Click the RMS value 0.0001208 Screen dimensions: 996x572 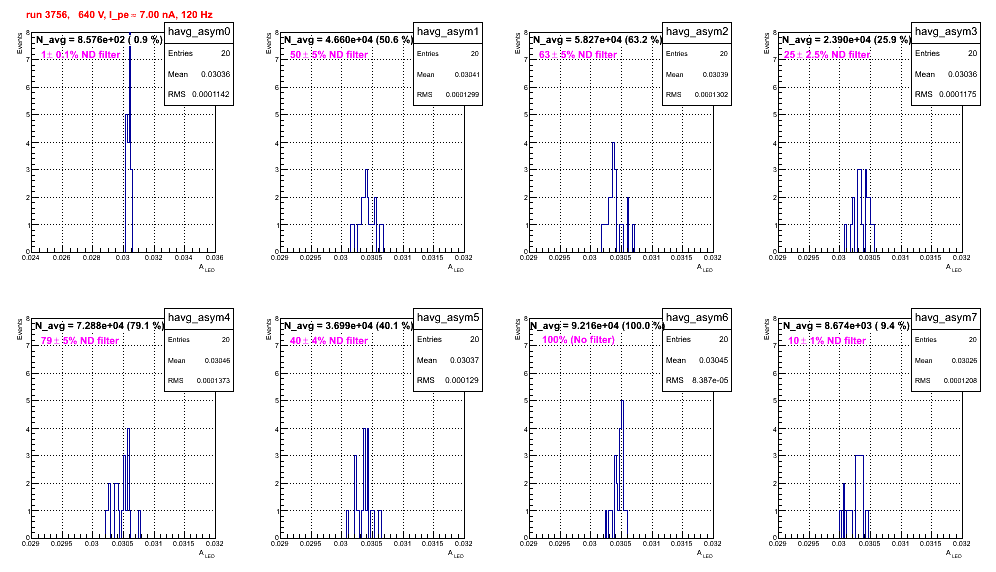click(x=960, y=381)
